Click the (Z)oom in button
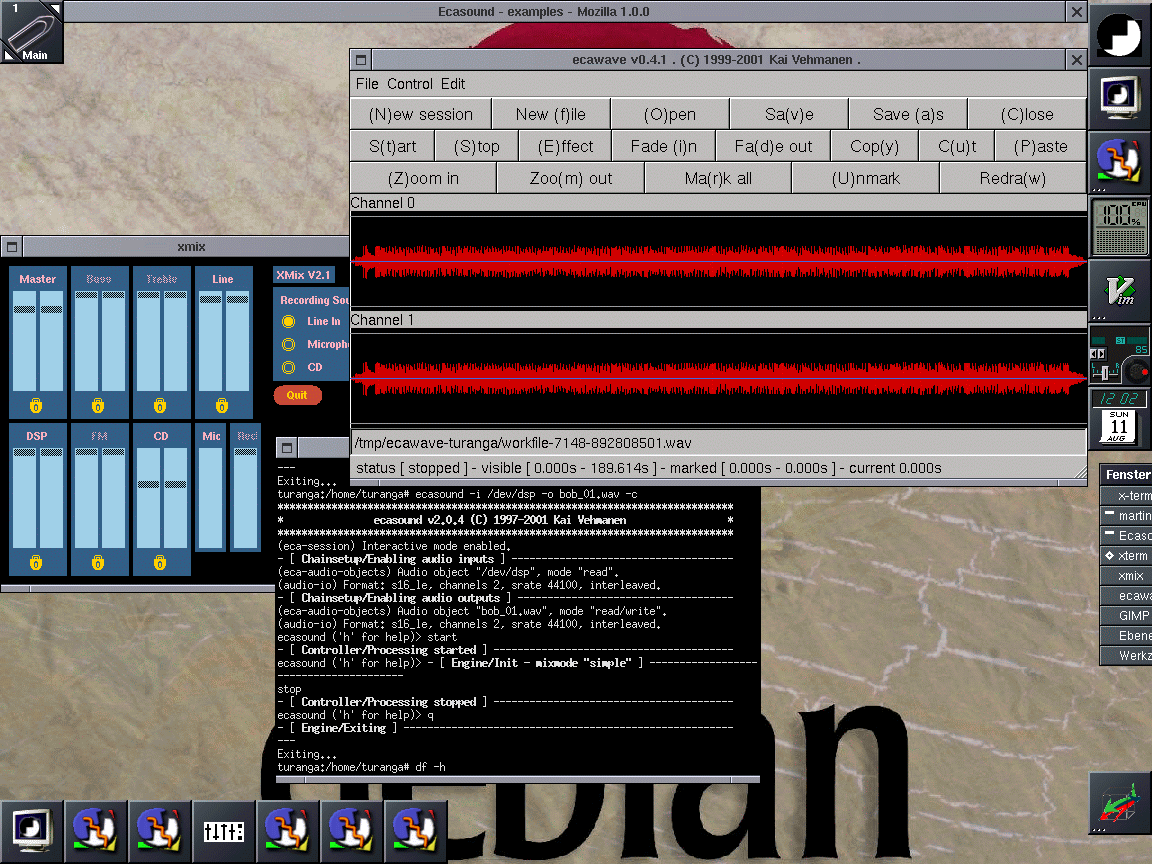Image resolution: width=1152 pixels, height=864 pixels. pyautogui.click(x=423, y=179)
